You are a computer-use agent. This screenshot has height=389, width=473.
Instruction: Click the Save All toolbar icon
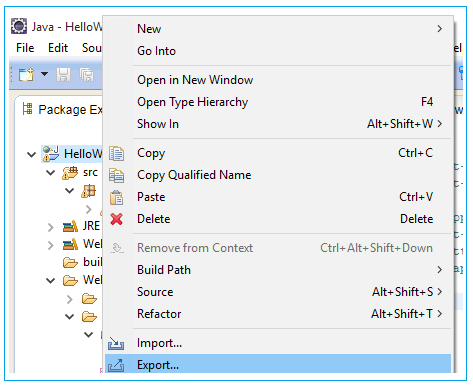tap(86, 74)
